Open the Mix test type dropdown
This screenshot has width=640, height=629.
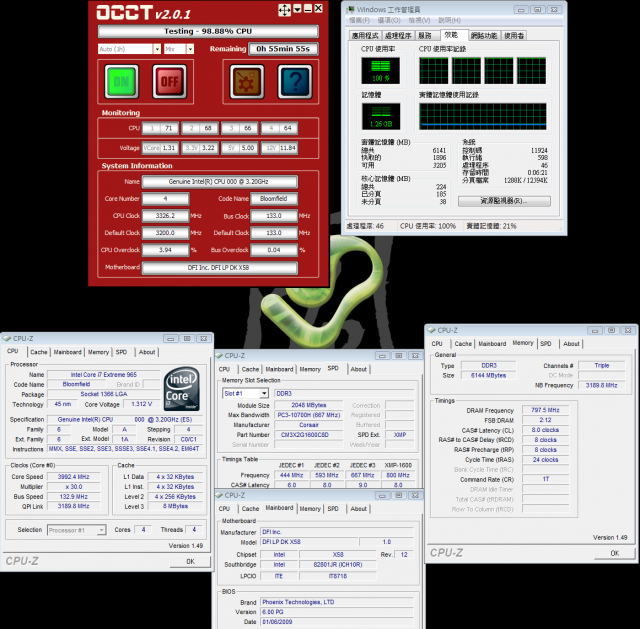tap(190, 49)
